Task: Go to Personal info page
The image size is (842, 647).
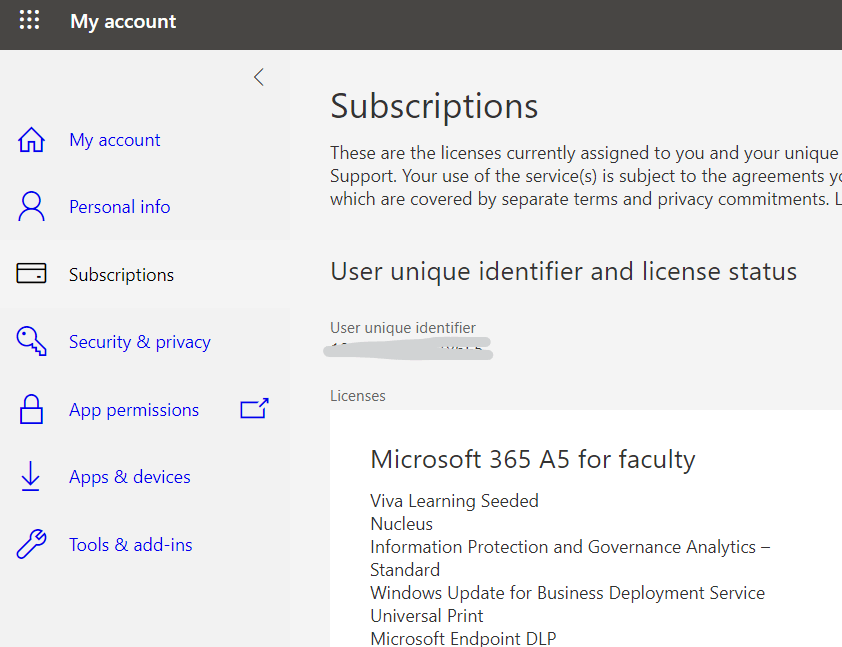Action: (x=120, y=207)
